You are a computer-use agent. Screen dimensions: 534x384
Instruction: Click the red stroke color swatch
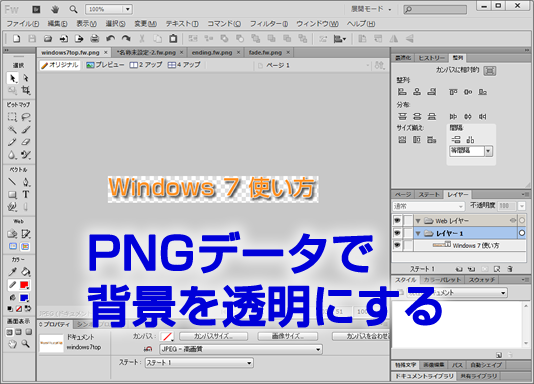pos(24,285)
